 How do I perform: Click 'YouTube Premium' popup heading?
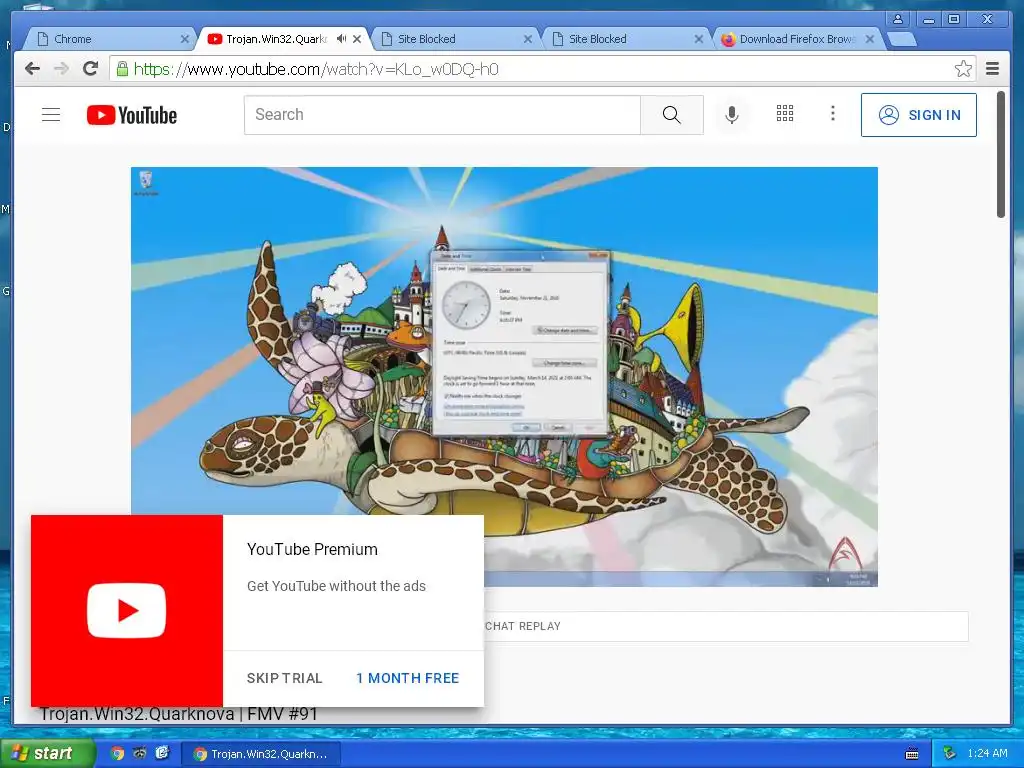coord(312,549)
